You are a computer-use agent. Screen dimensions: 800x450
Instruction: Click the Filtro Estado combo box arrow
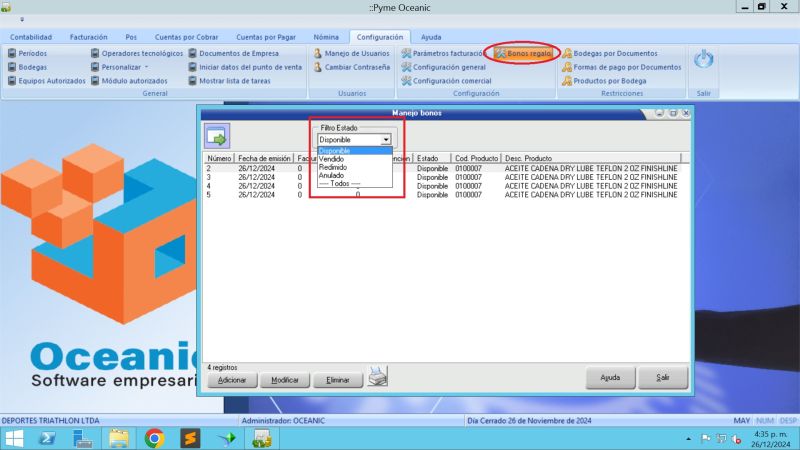tap(385, 140)
